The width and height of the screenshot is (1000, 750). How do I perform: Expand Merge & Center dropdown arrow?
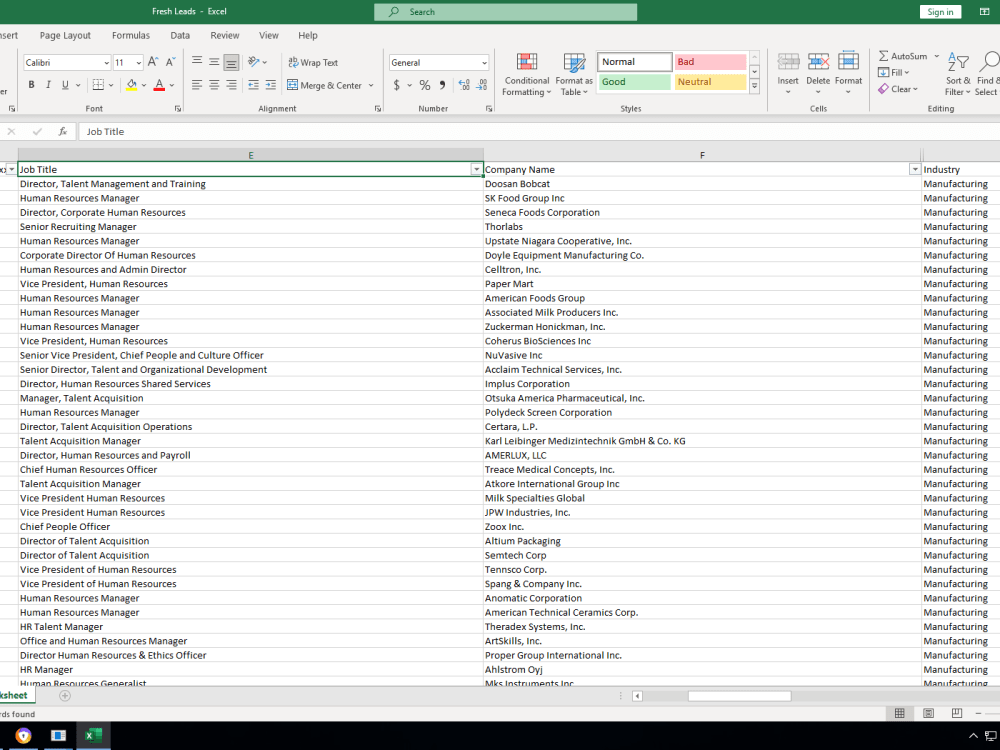[x=371, y=85]
